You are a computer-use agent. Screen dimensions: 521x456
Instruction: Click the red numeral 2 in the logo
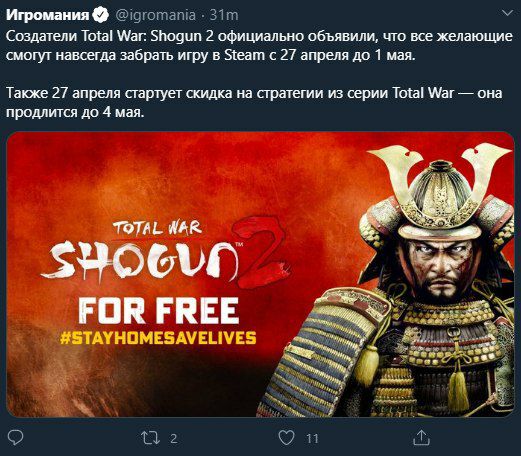(x=261, y=252)
